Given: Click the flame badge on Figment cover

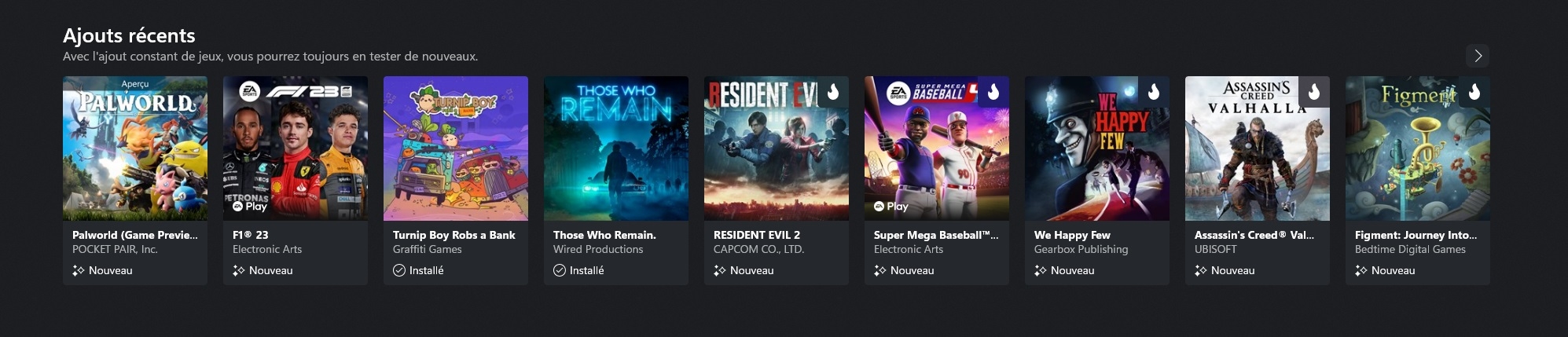Looking at the screenshot, I should click(x=1474, y=92).
